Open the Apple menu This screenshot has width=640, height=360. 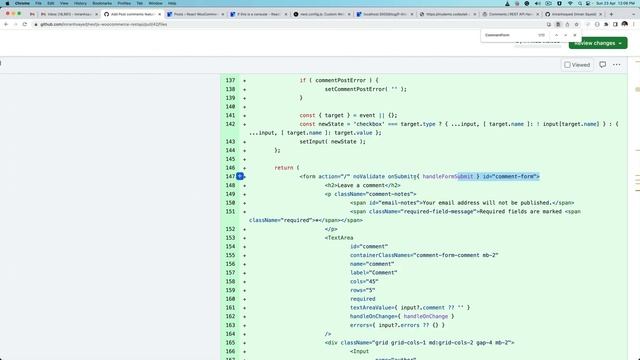tap(7, 3)
